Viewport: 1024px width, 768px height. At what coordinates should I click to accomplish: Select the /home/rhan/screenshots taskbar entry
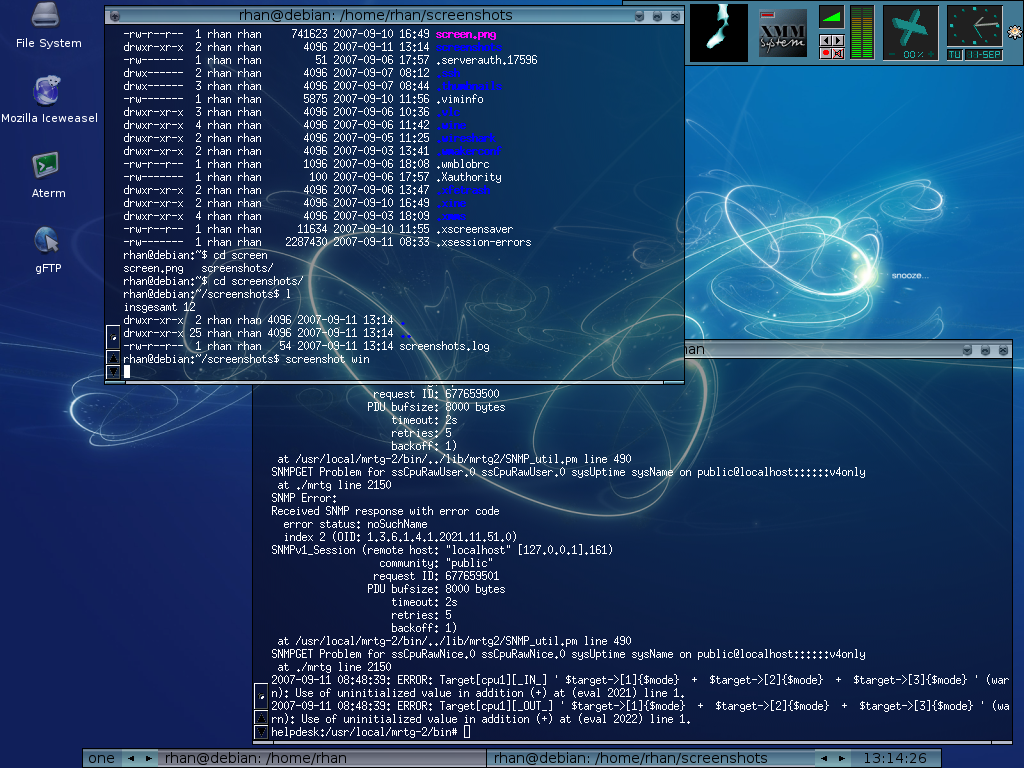[x=630, y=758]
